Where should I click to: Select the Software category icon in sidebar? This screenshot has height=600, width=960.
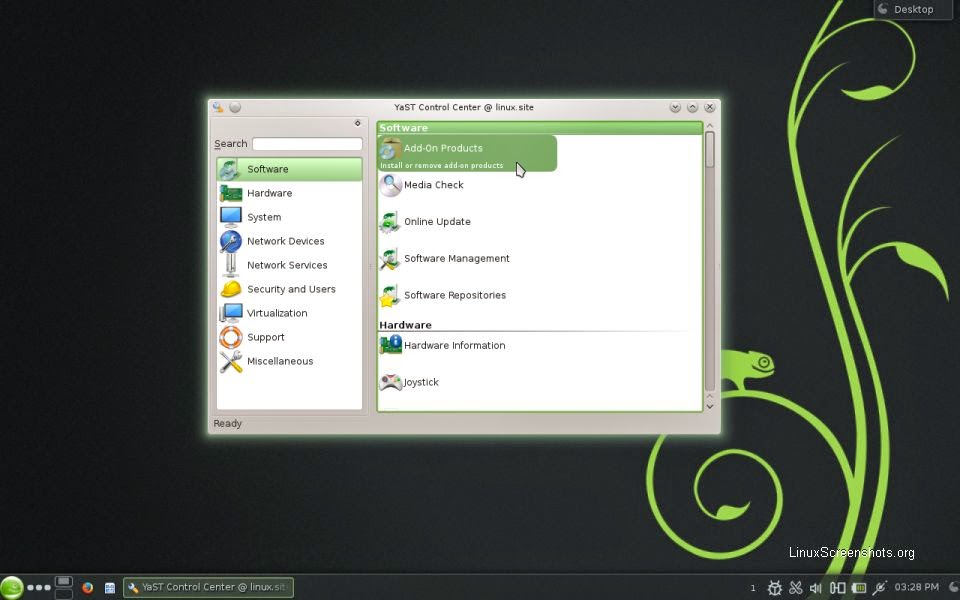230,169
